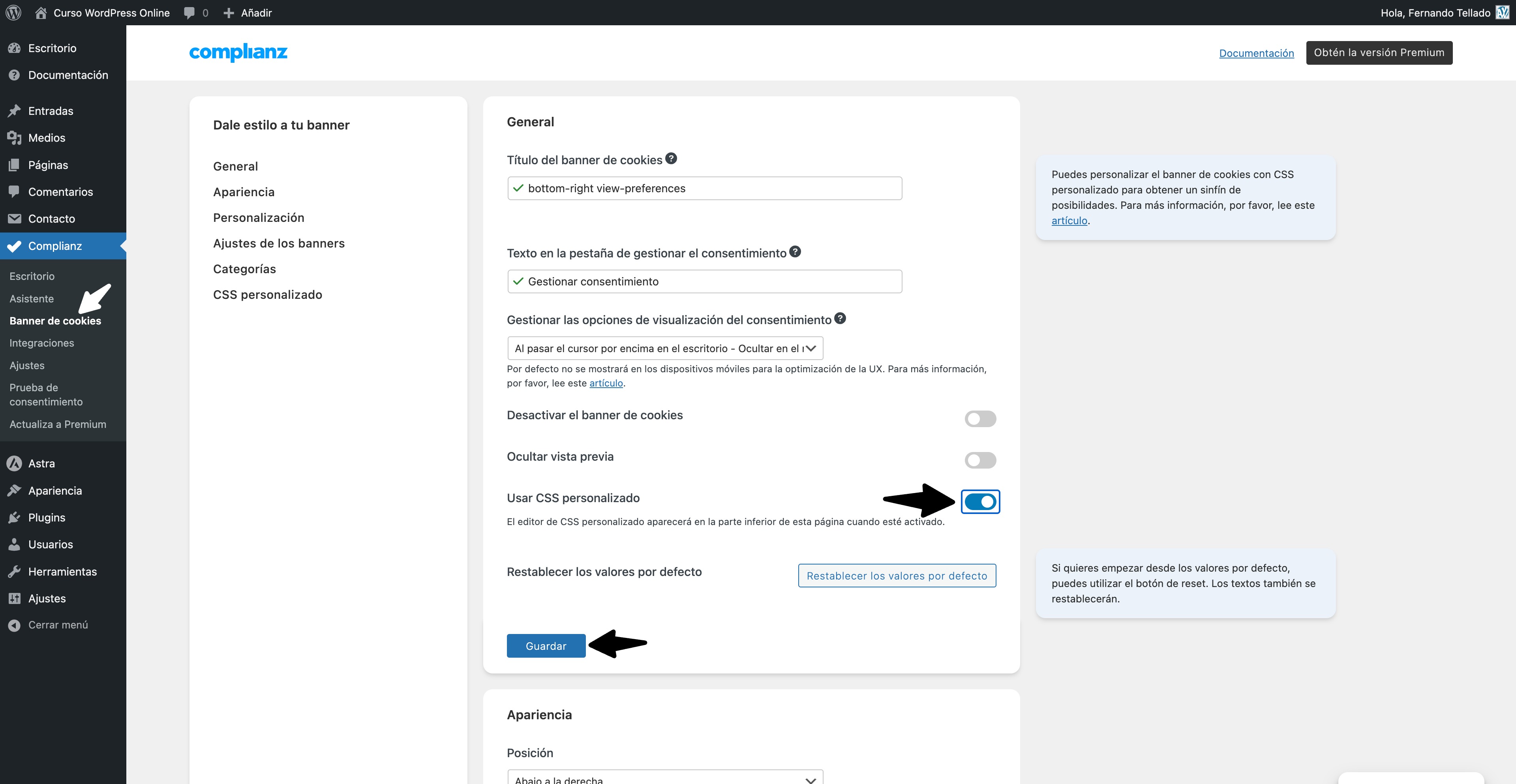
Task: Turn off Usar CSS personalizado toggle
Action: pyautogui.click(x=980, y=501)
